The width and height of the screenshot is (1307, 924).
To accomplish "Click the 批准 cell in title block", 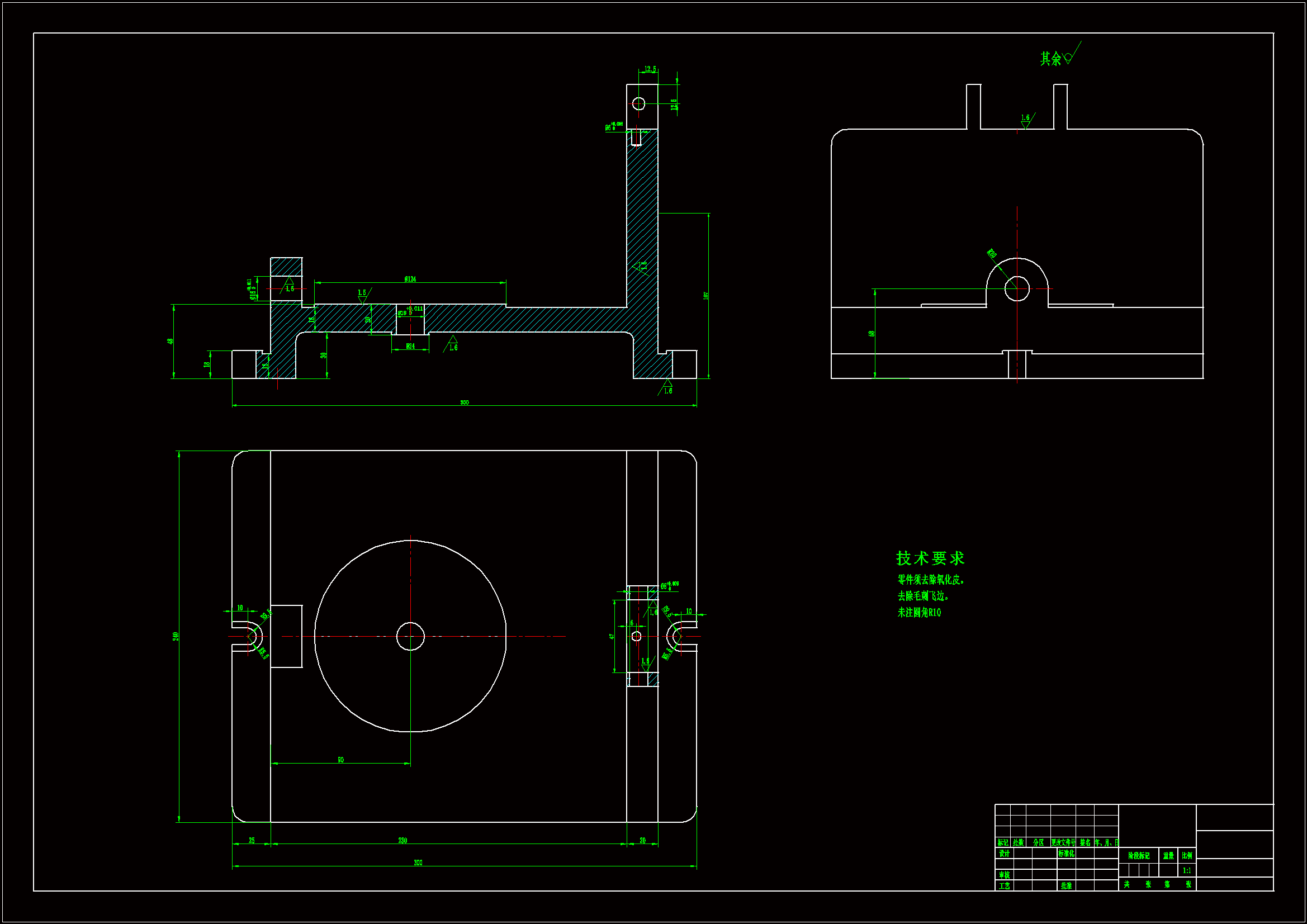I will point(1066,886).
